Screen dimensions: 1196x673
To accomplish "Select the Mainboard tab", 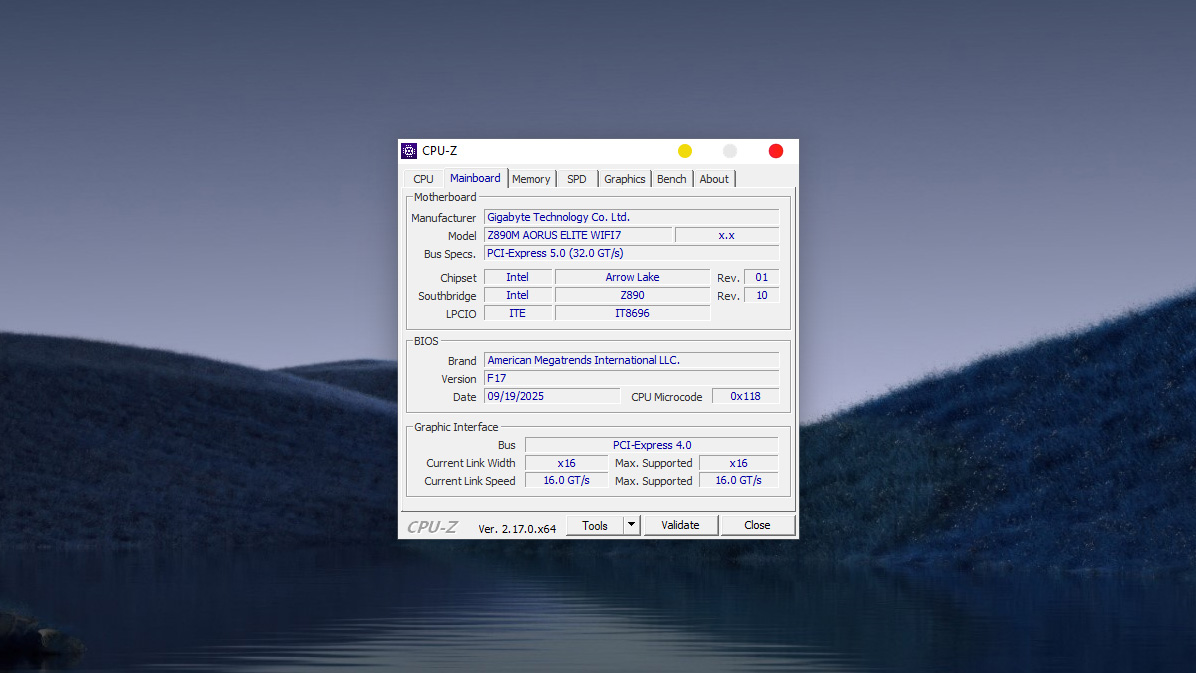I will pyautogui.click(x=475, y=178).
